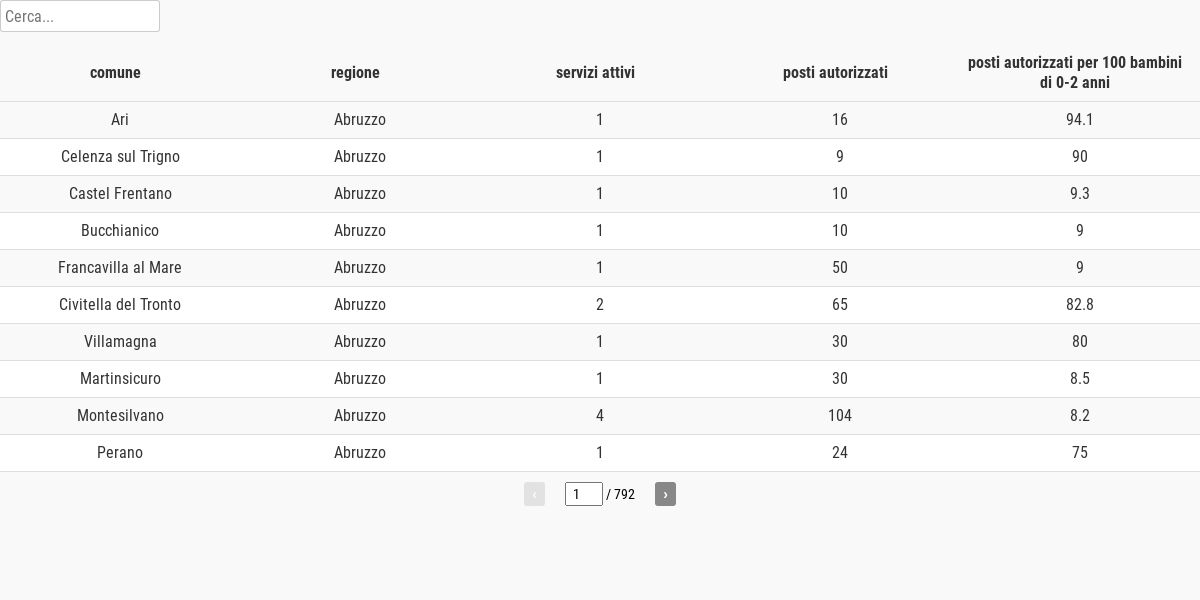Select the Ari row comune cell
This screenshot has width=1200, height=600.
pyautogui.click(x=120, y=120)
